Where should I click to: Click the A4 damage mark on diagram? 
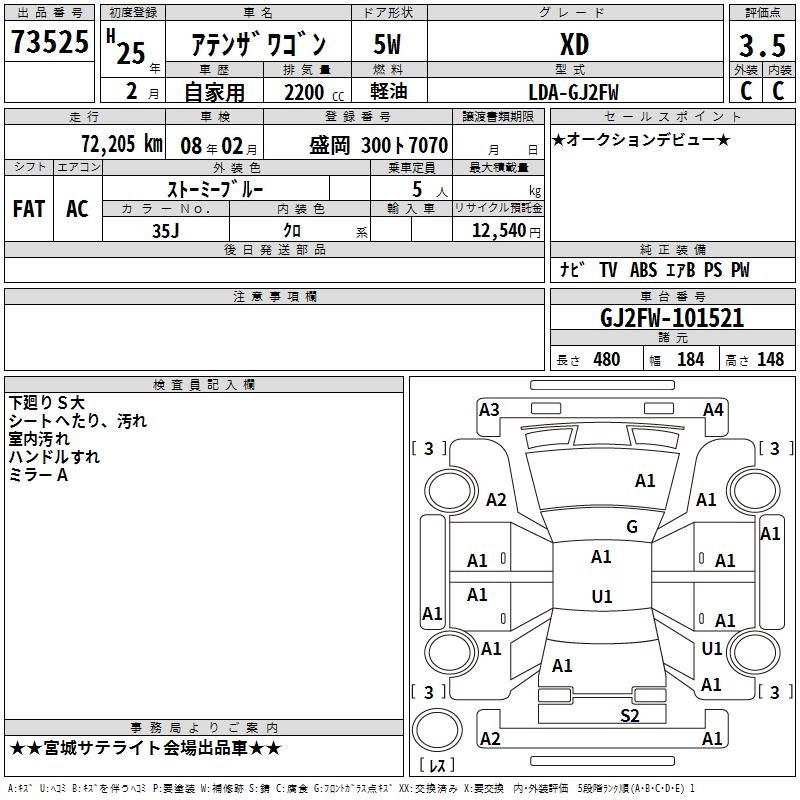pyautogui.click(x=713, y=409)
